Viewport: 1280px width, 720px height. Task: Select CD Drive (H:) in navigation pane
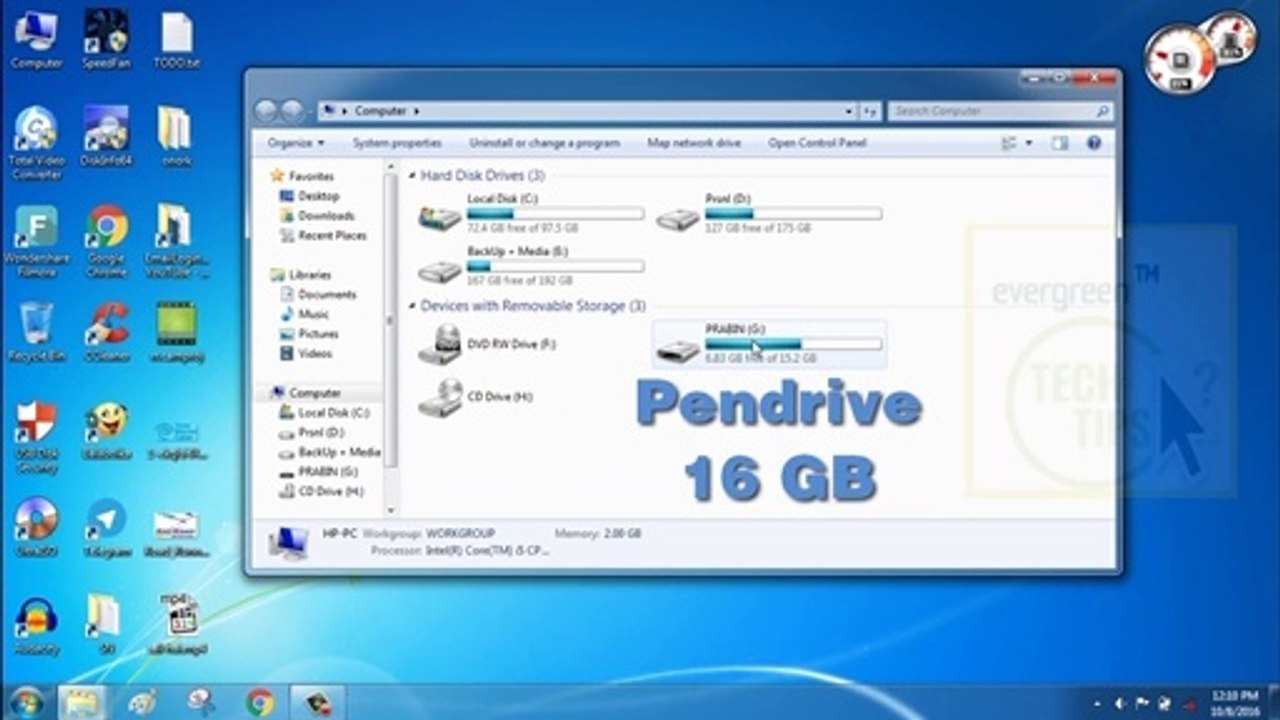[321, 491]
